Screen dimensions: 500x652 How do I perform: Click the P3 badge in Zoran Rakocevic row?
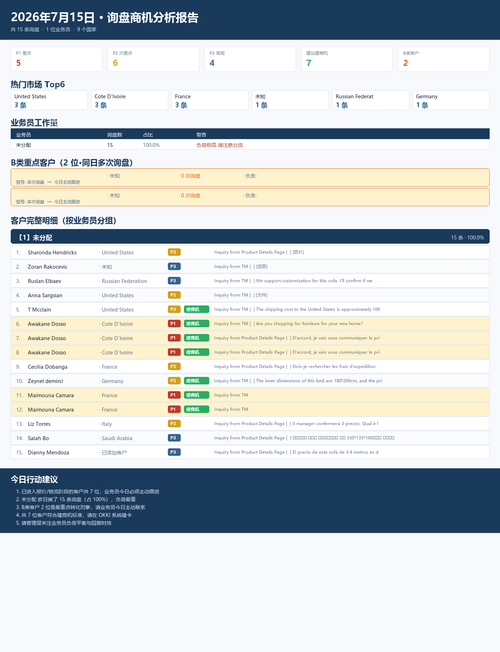174,266
